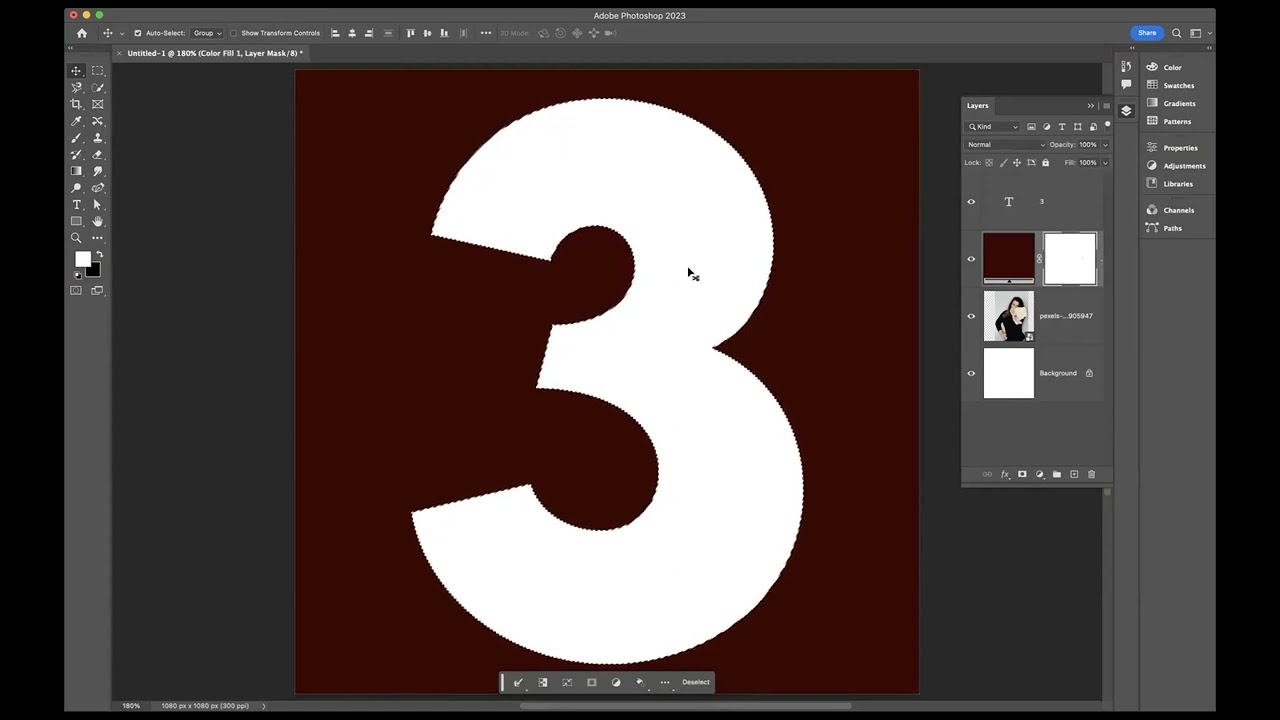Open Auto-Select Group dropdown
The image size is (1280, 720).
[x=207, y=33]
